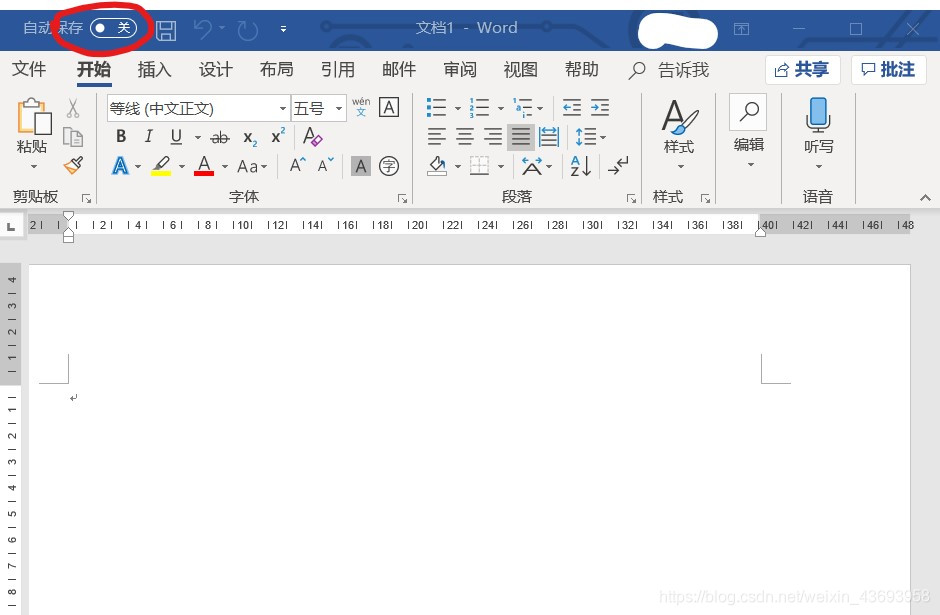Click the subscript icon
Viewport: 940px width, 615px height.
click(248, 137)
